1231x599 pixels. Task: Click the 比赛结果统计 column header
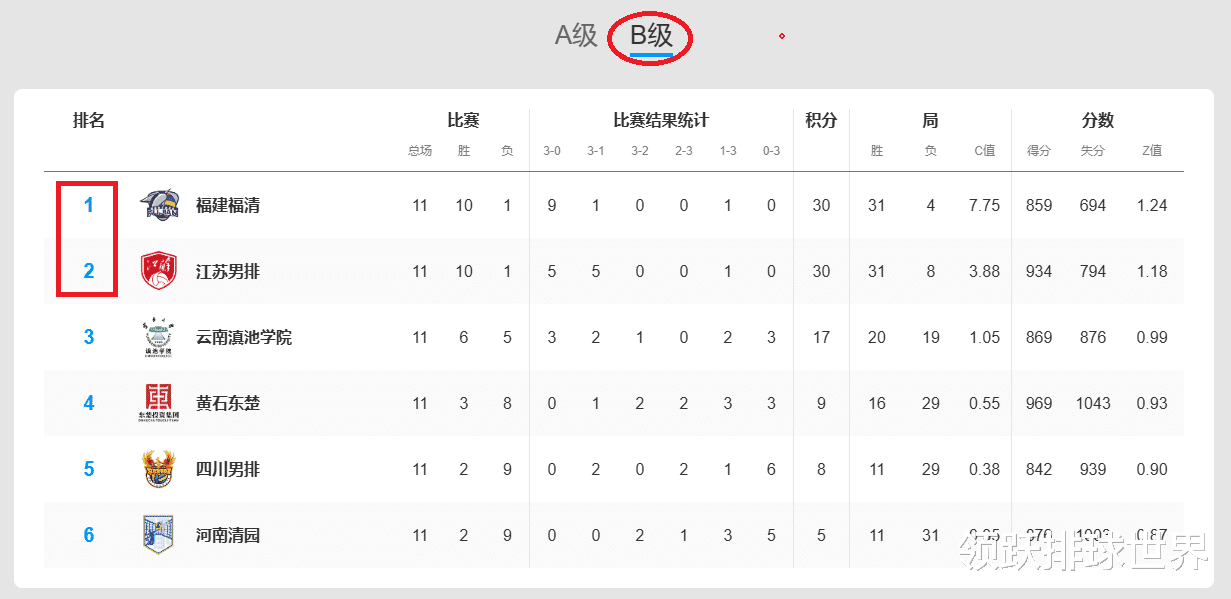pos(661,121)
